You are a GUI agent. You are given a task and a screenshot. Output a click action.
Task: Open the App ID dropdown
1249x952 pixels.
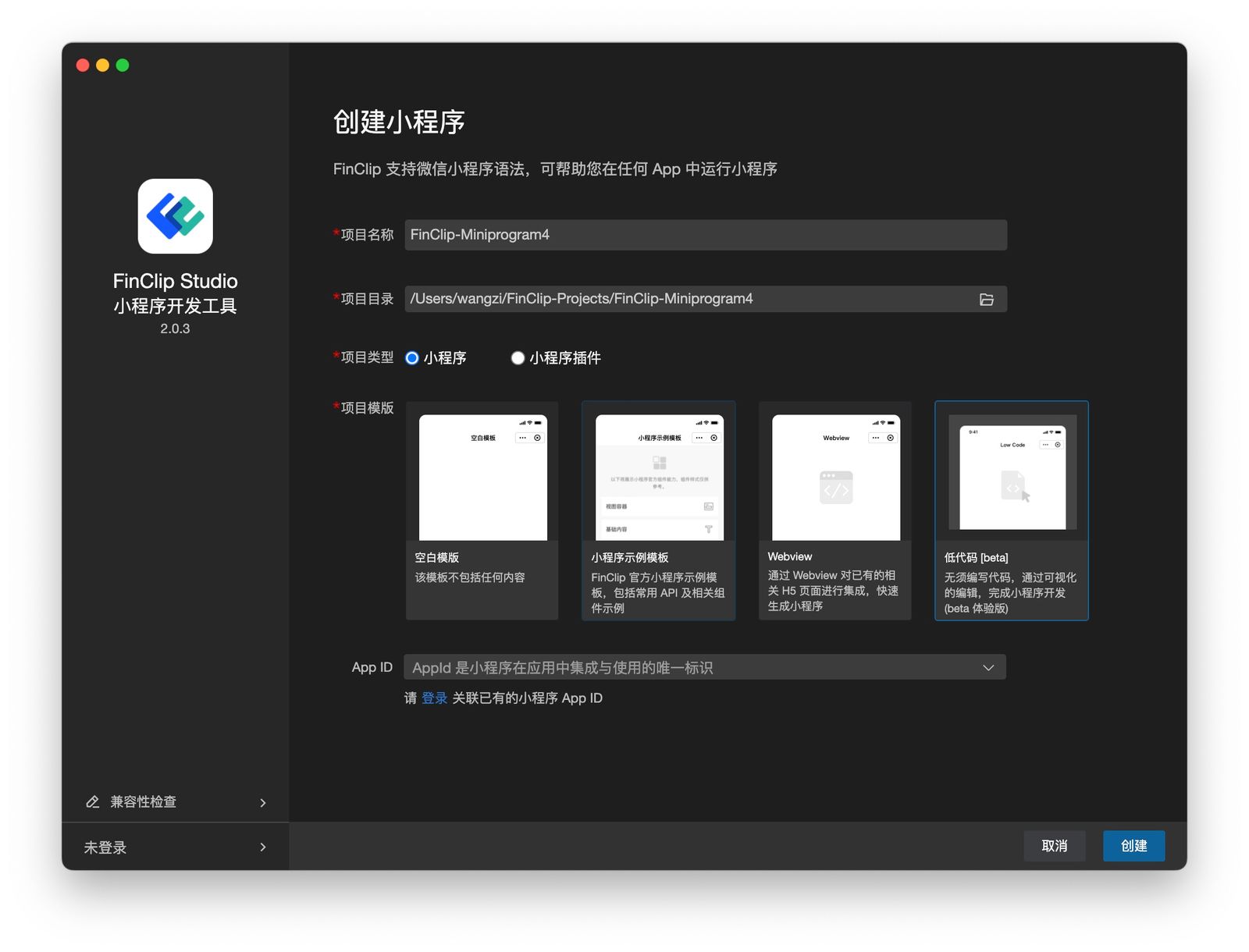pyautogui.click(x=987, y=667)
